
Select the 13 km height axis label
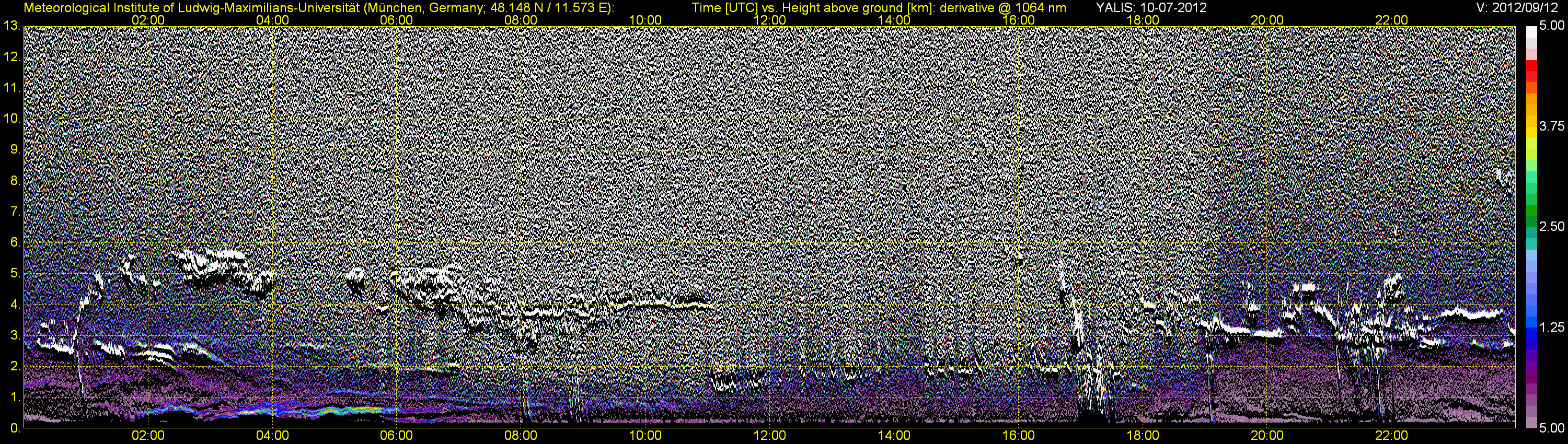click(x=11, y=26)
